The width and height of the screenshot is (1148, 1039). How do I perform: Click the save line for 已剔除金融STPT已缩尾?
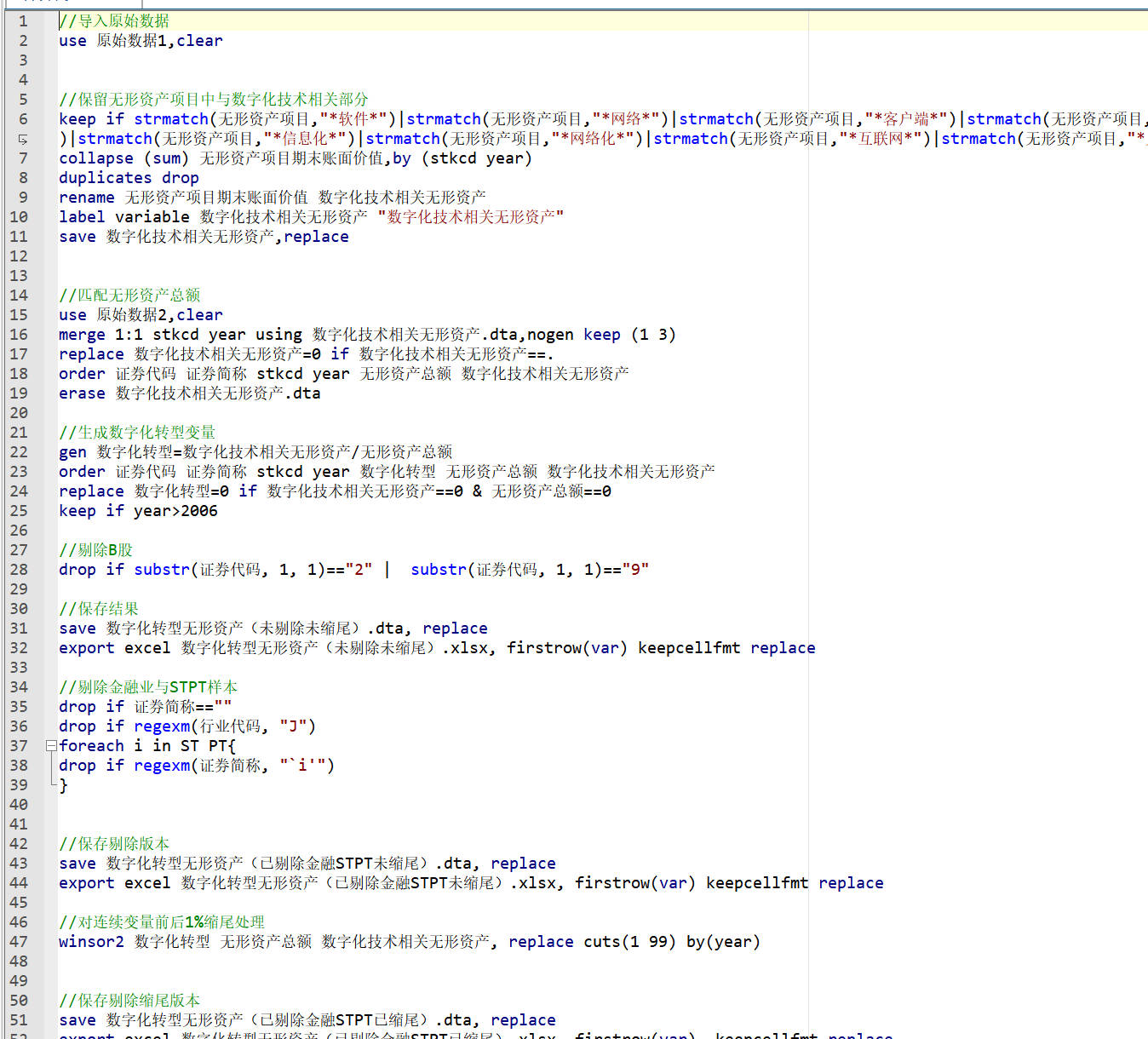307,1019
